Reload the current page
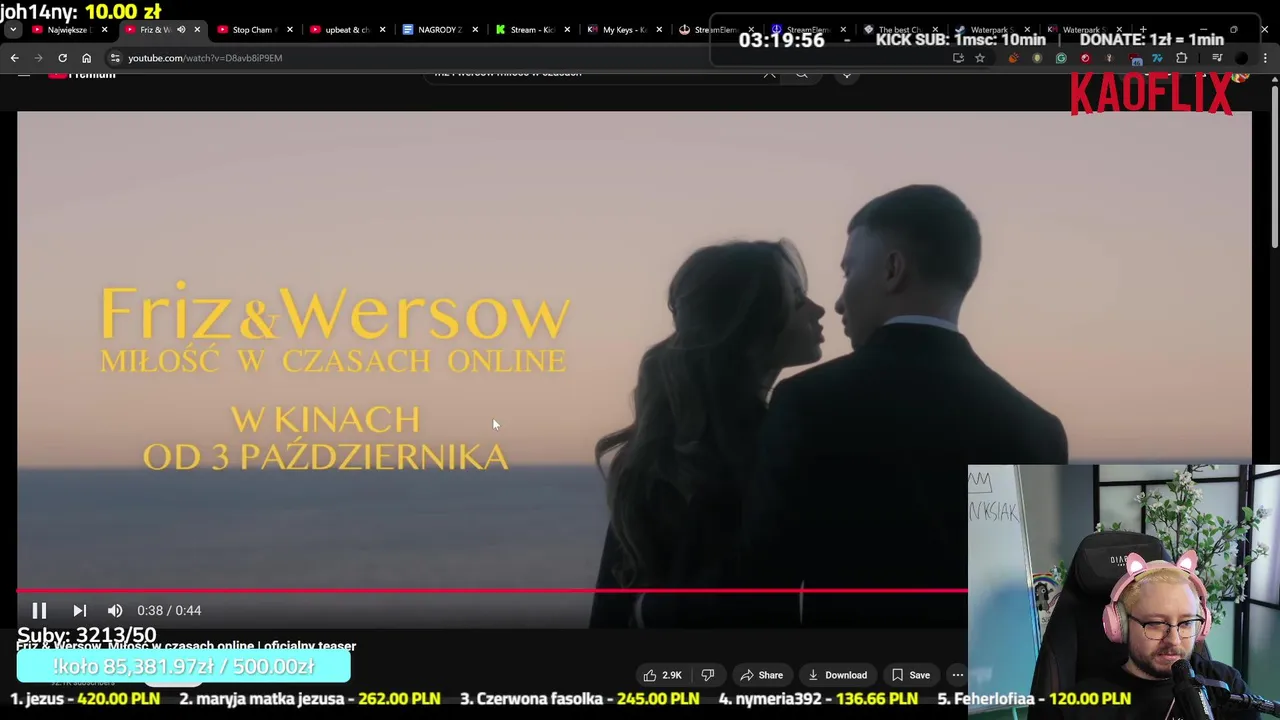This screenshot has width=1280, height=720. pyautogui.click(x=62, y=58)
